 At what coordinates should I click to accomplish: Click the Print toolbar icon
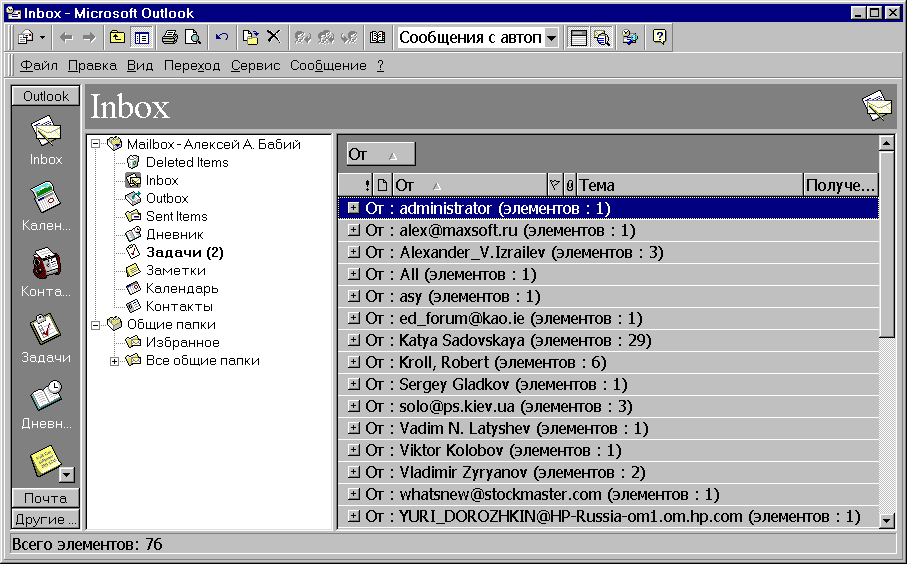coord(169,38)
